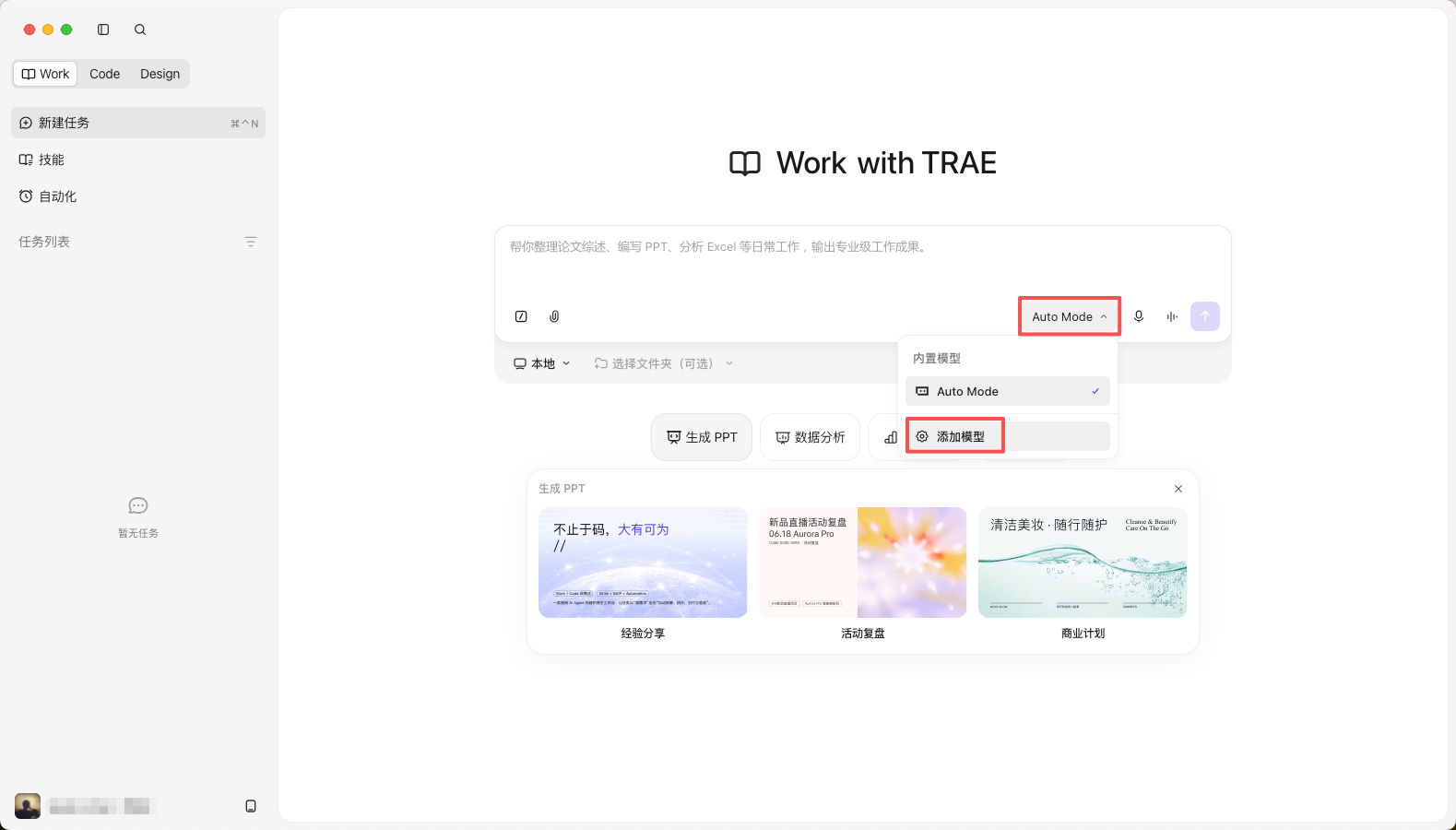The height and width of the screenshot is (830, 1456).
Task: Open the 商业计划 template thumbnail
Action: click(x=1083, y=563)
